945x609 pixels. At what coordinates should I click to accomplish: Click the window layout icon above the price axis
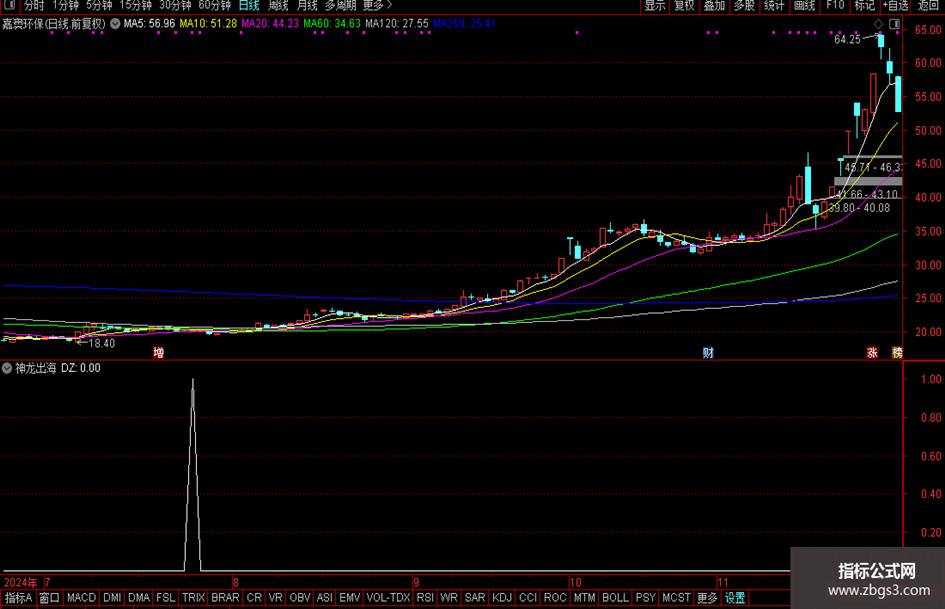coord(895,24)
